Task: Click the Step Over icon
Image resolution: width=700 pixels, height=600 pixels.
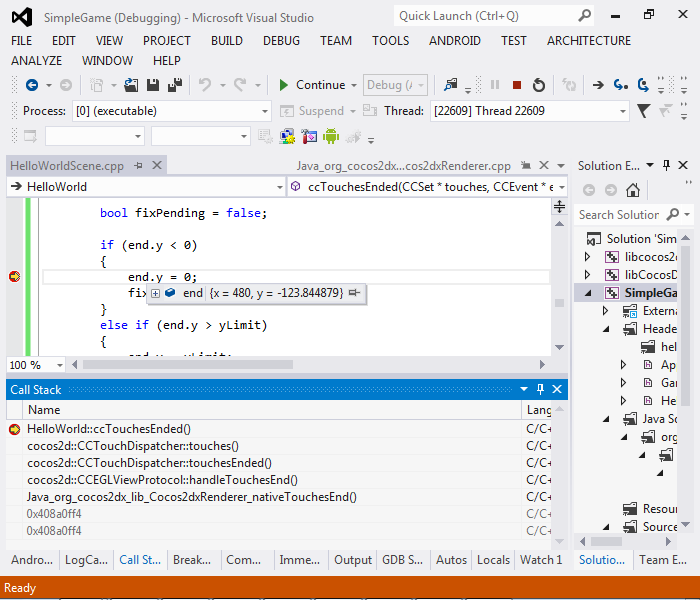Action: pos(643,85)
